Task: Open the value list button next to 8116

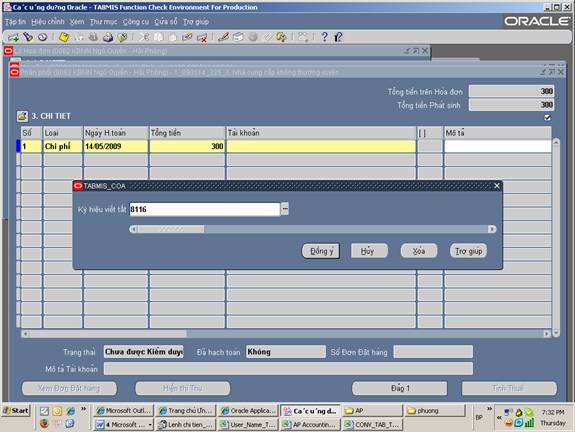Action: (285, 209)
